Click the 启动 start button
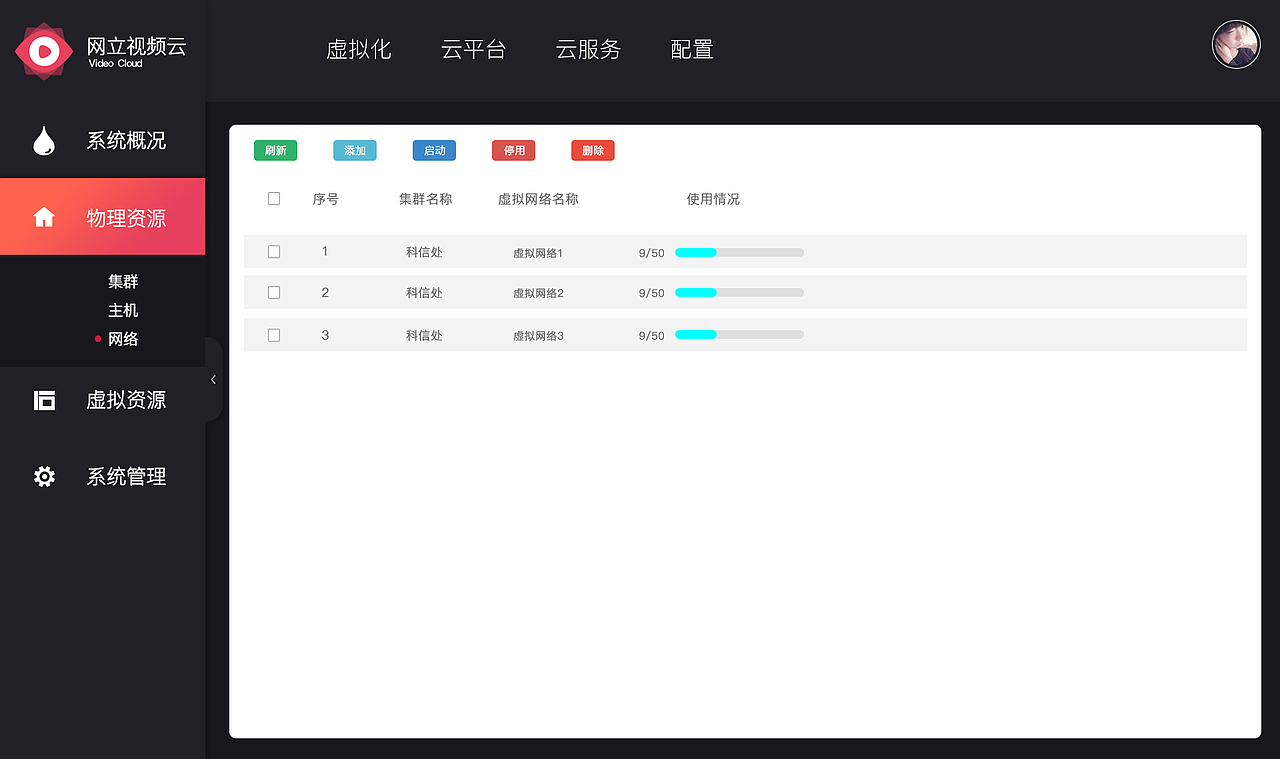 tap(433, 150)
